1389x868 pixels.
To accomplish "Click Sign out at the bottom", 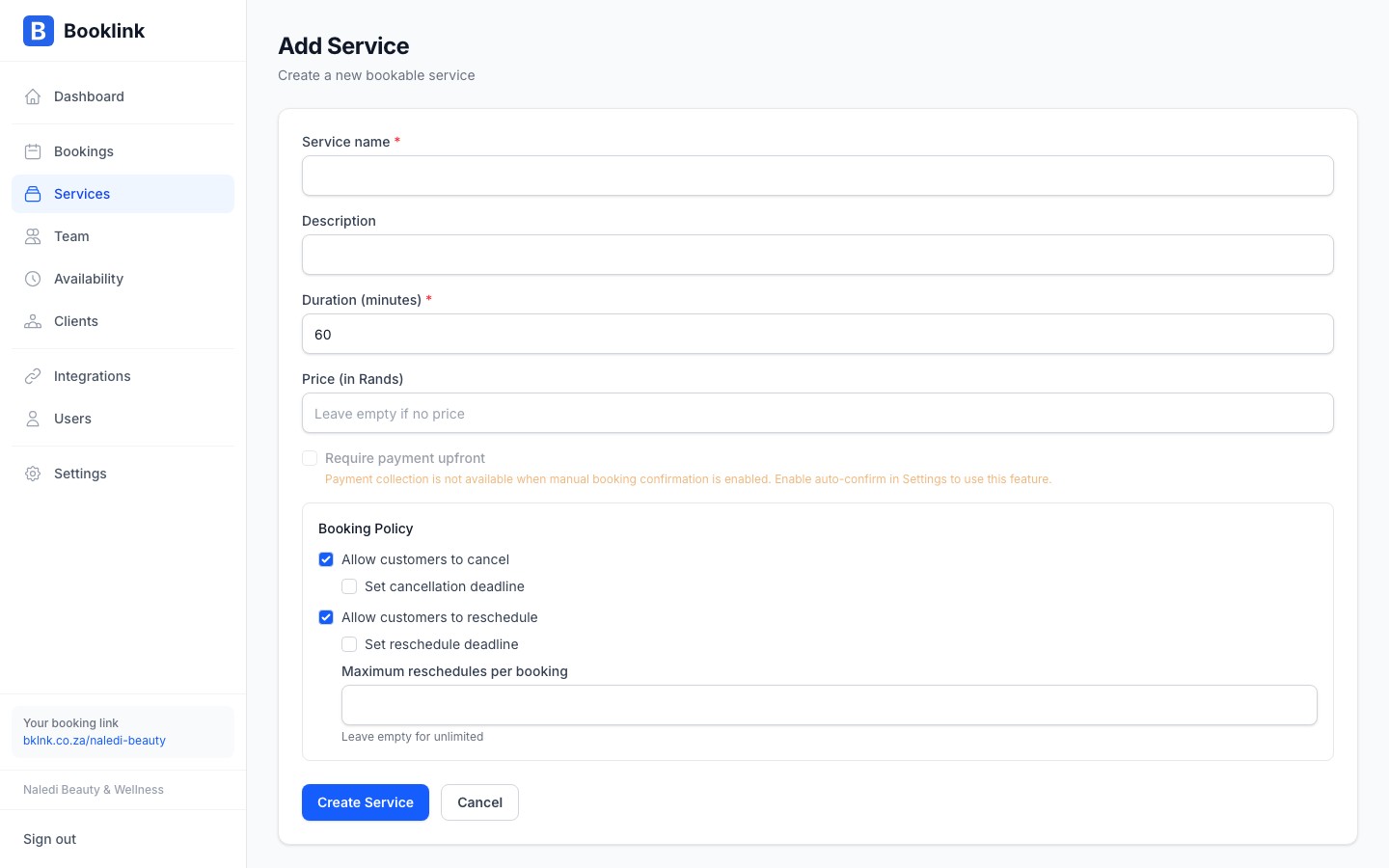I will [49, 839].
